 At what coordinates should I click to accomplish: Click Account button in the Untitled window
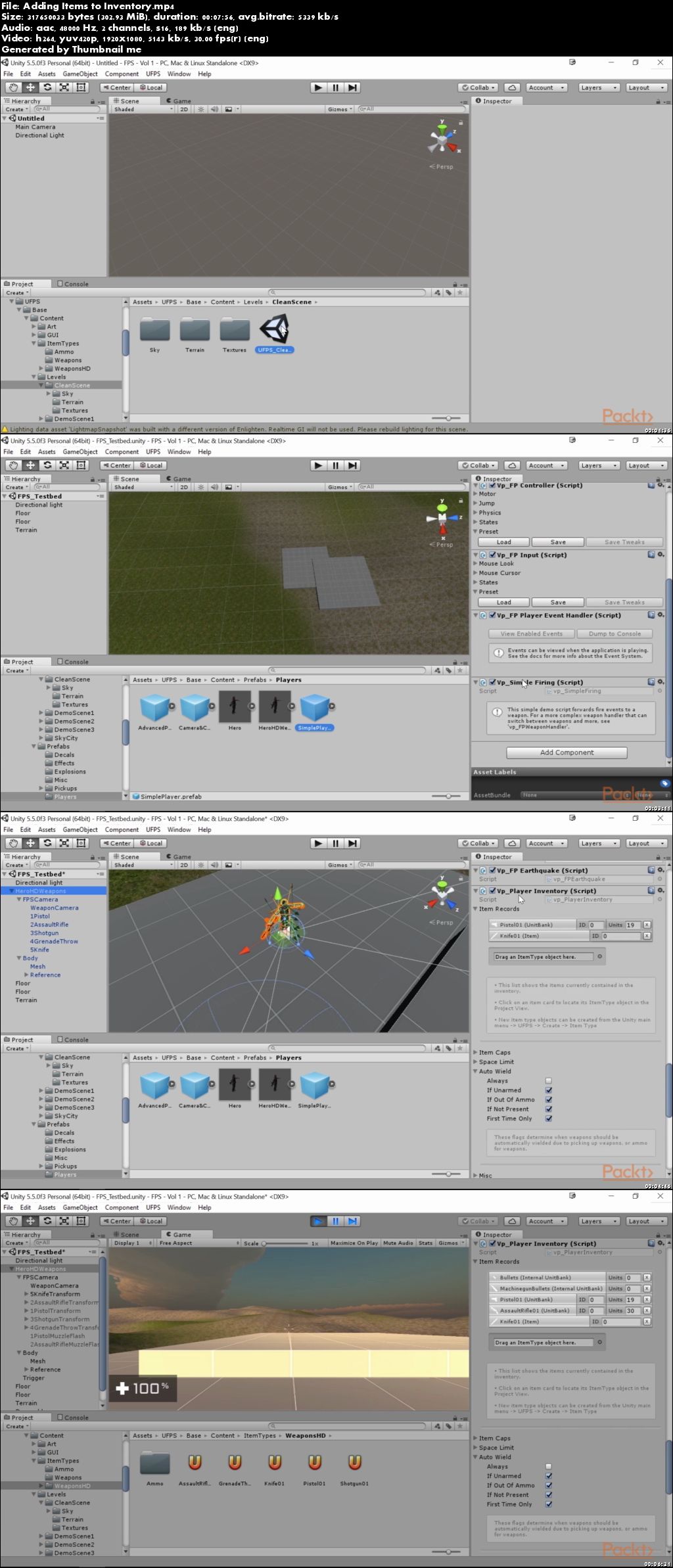click(546, 87)
